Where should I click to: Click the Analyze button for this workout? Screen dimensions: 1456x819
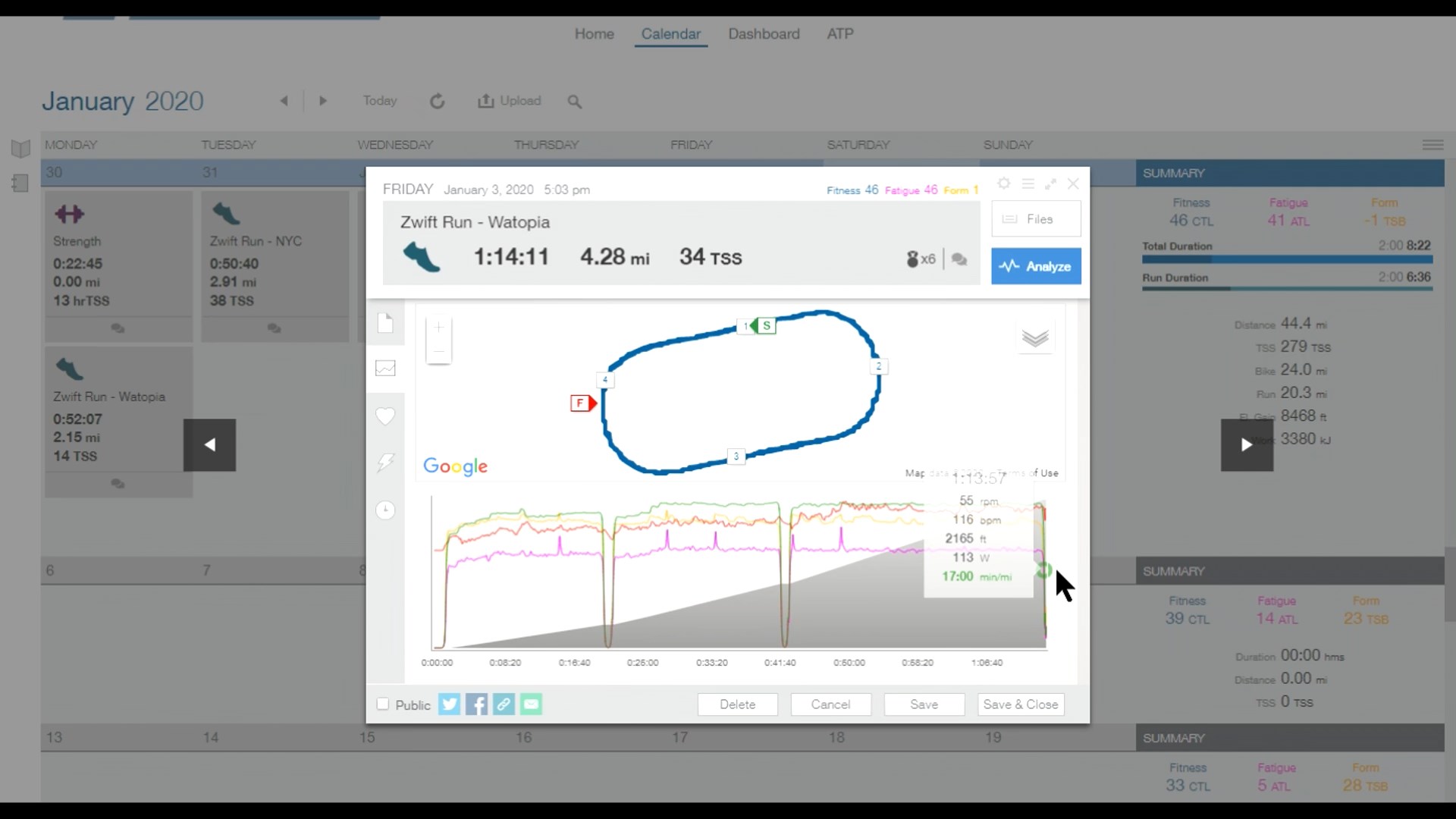click(1036, 265)
